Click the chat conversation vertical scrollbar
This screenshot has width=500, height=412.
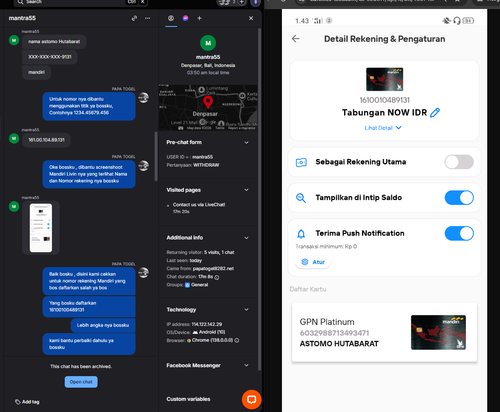pos(156,156)
